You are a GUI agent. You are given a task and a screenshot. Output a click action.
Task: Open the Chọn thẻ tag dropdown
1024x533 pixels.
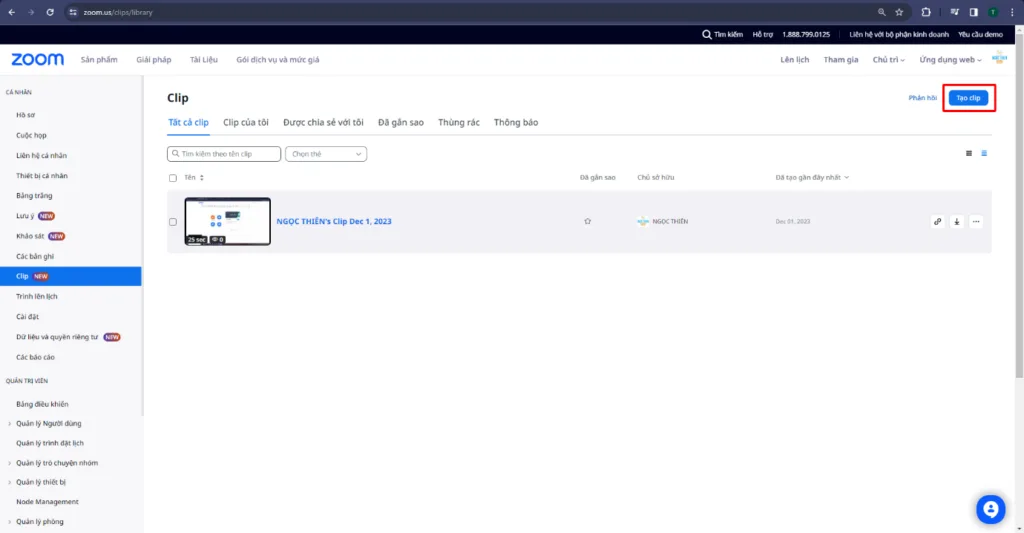[x=326, y=154]
